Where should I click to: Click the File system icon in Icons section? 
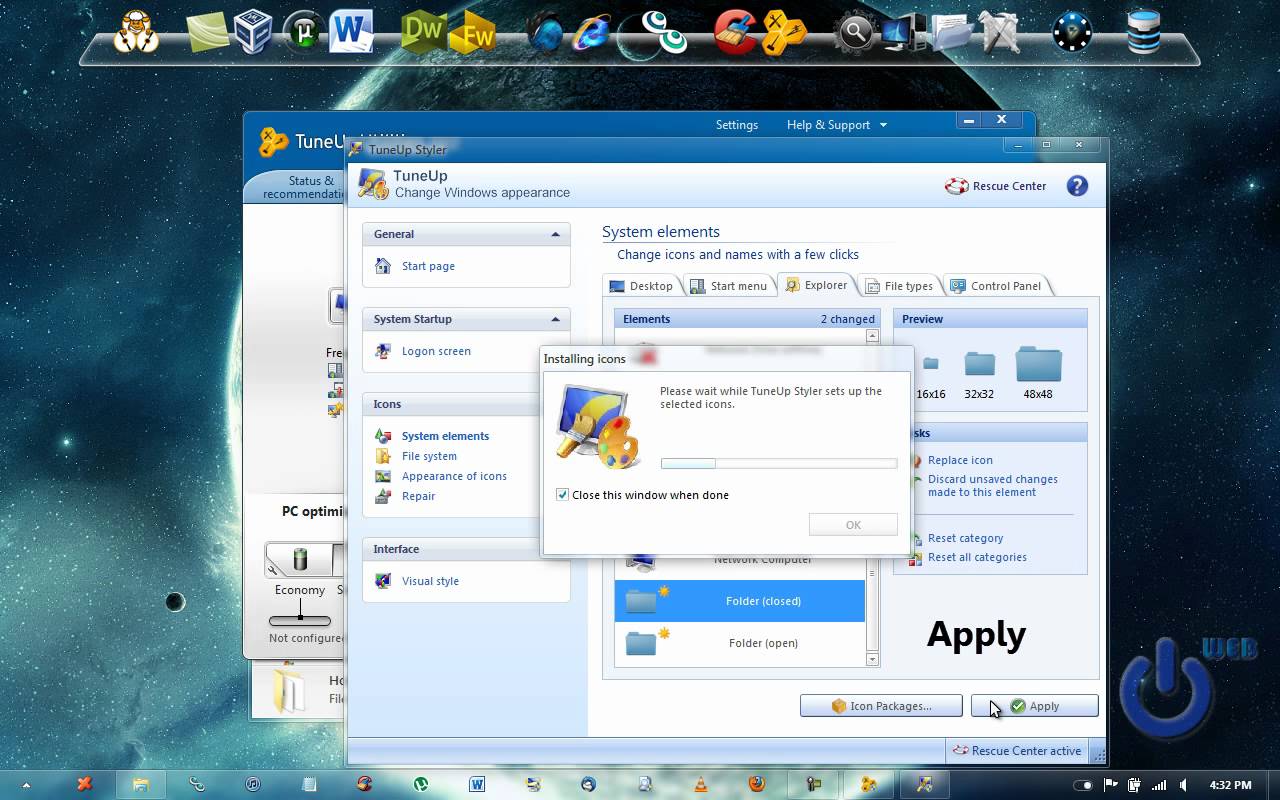point(383,456)
